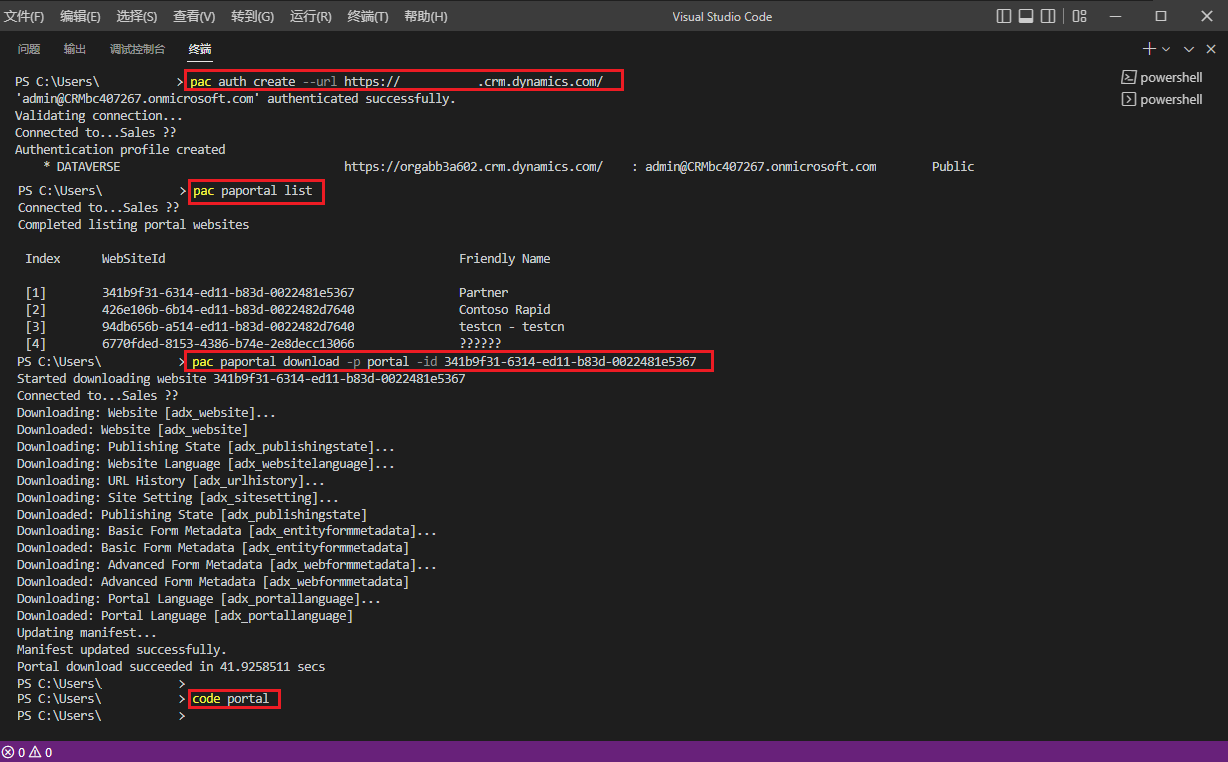This screenshot has width=1228, height=762.
Task: Click the 'Visual Studio Code' window title
Action: pos(722,16)
